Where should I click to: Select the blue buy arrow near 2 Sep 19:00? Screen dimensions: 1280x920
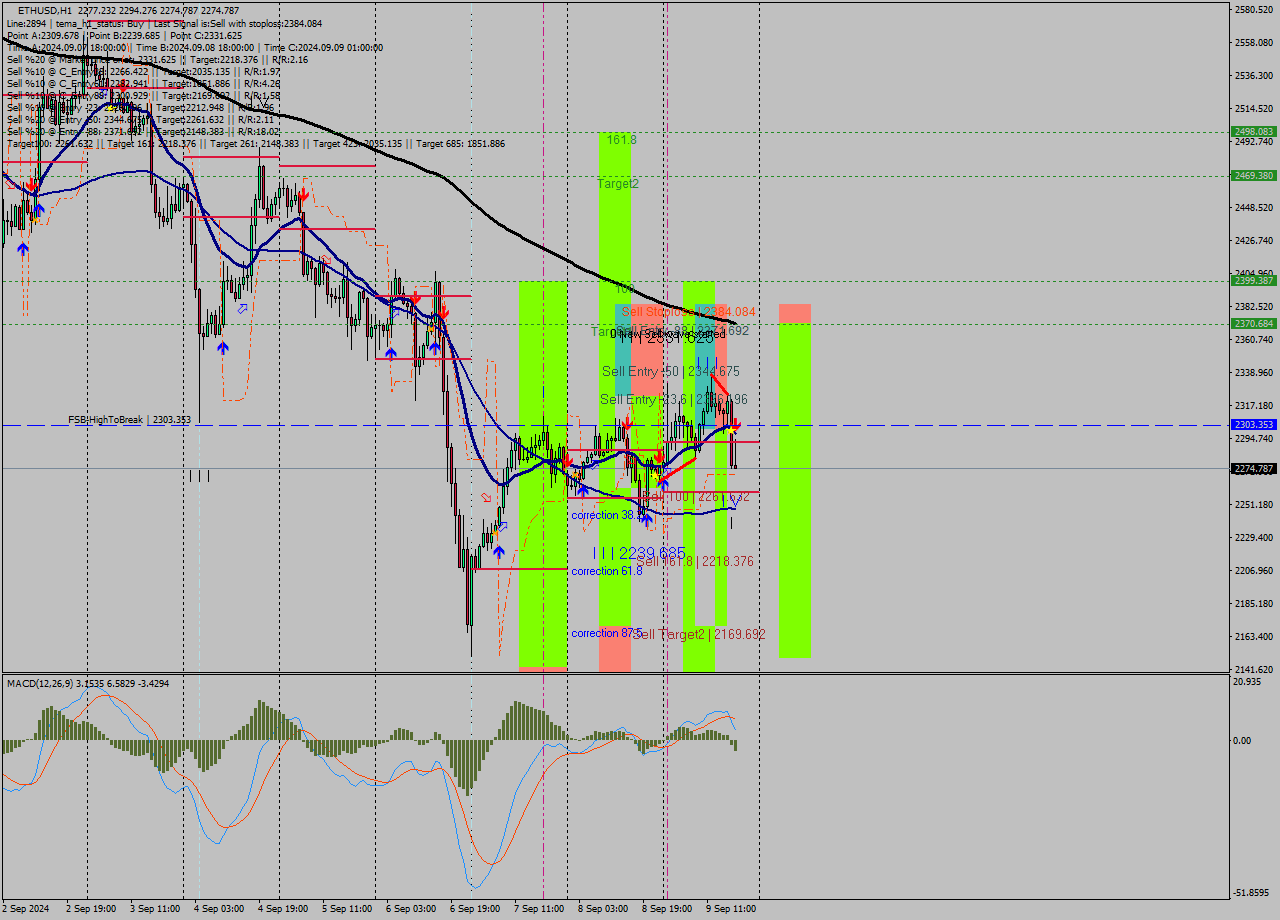37,210
